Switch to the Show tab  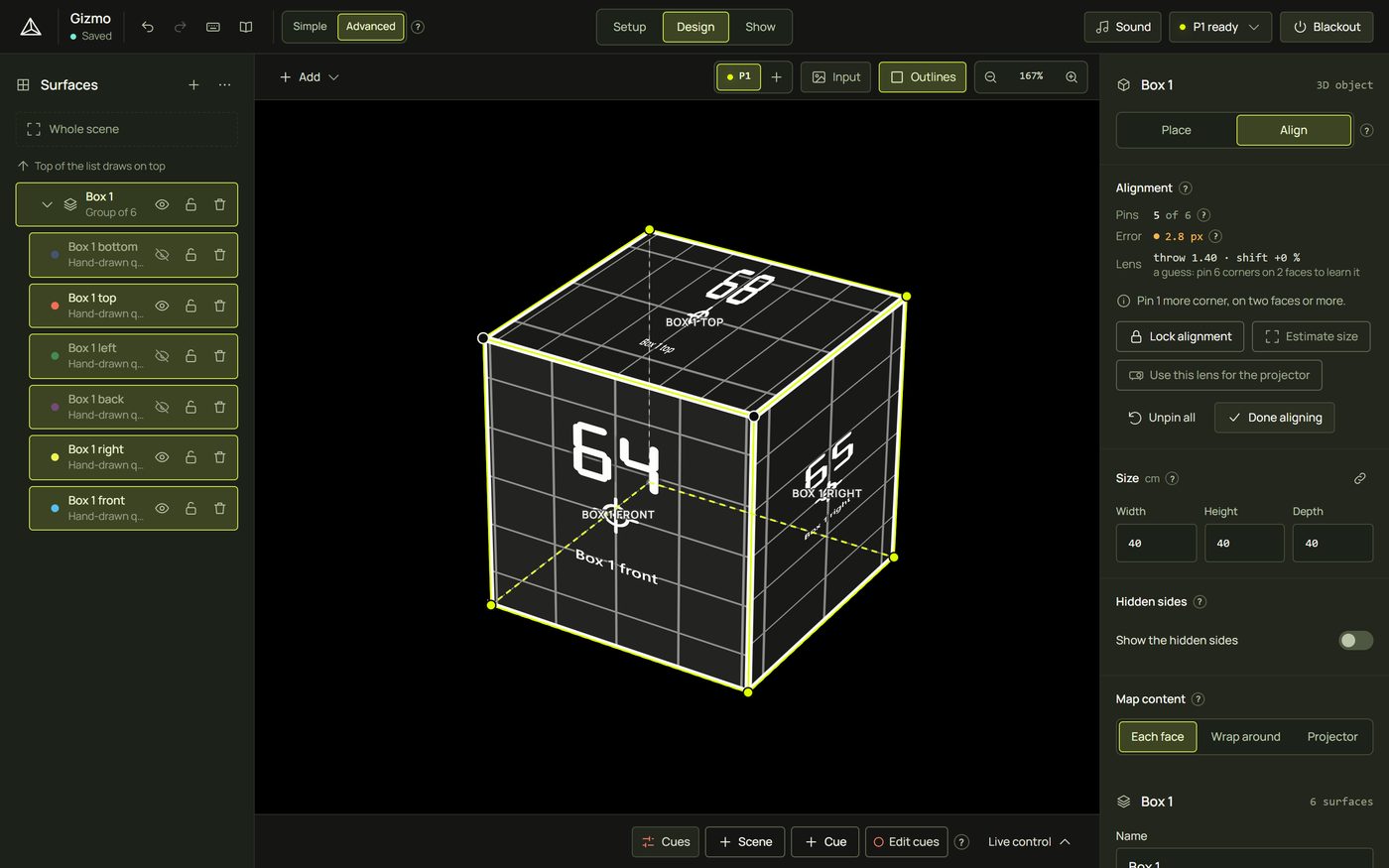click(x=760, y=27)
